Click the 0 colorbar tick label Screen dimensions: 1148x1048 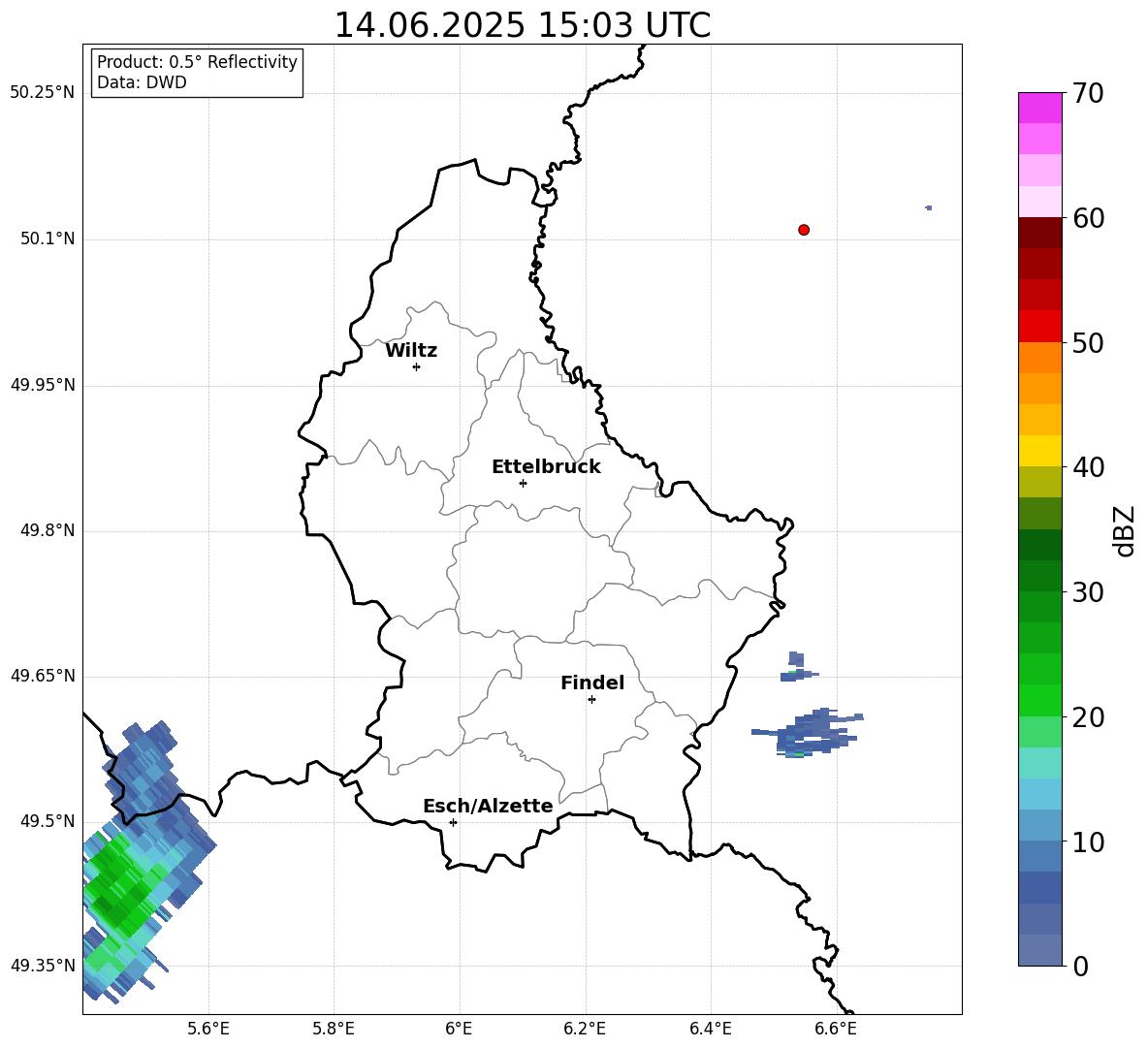[x=1080, y=966]
